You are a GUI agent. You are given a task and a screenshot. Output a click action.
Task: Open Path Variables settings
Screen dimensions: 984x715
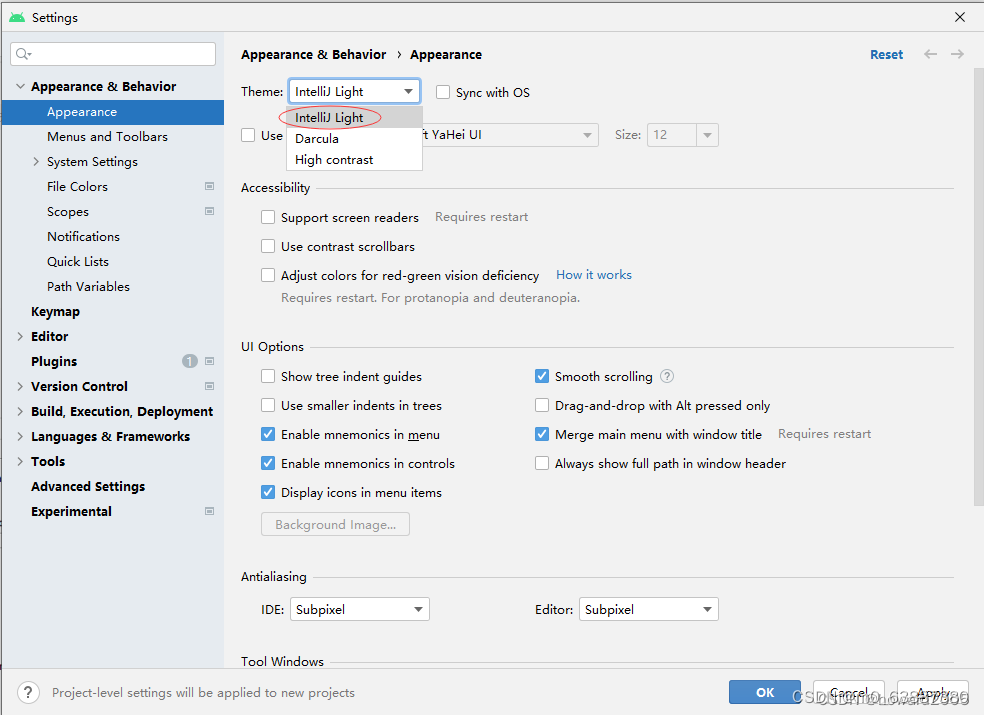pyautogui.click(x=88, y=286)
